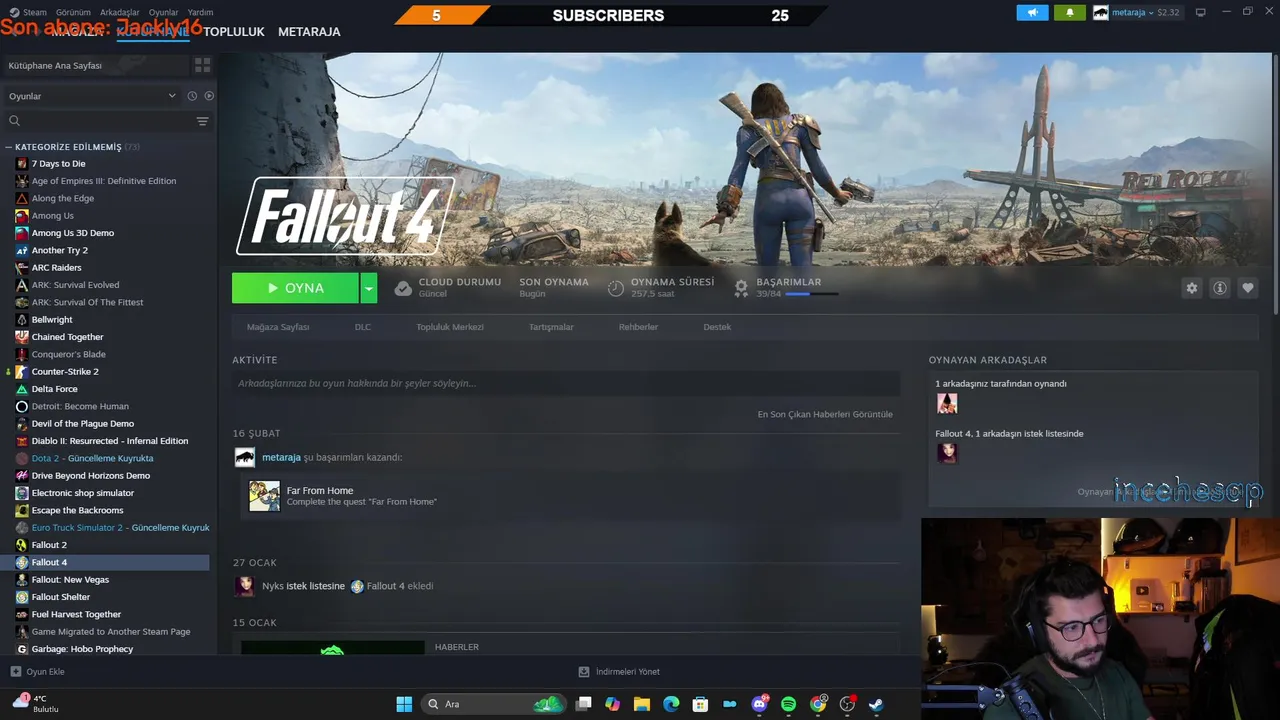The image size is (1280, 720).
Task: Open Microsoft Edge from the taskbar
Action: tap(671, 704)
